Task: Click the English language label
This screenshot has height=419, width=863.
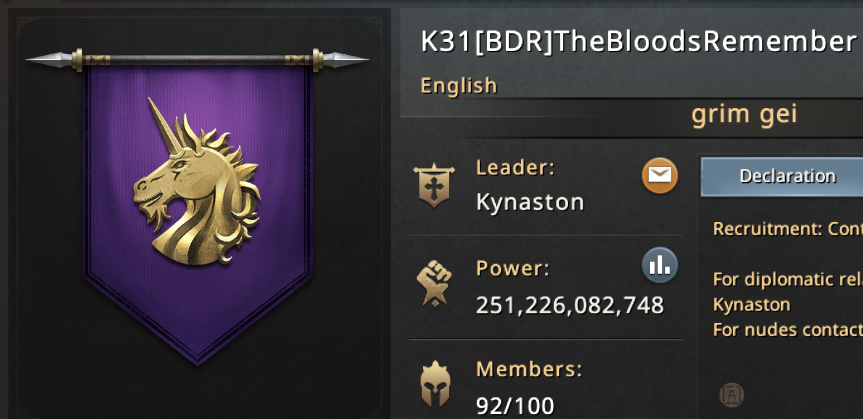Action: 458,85
